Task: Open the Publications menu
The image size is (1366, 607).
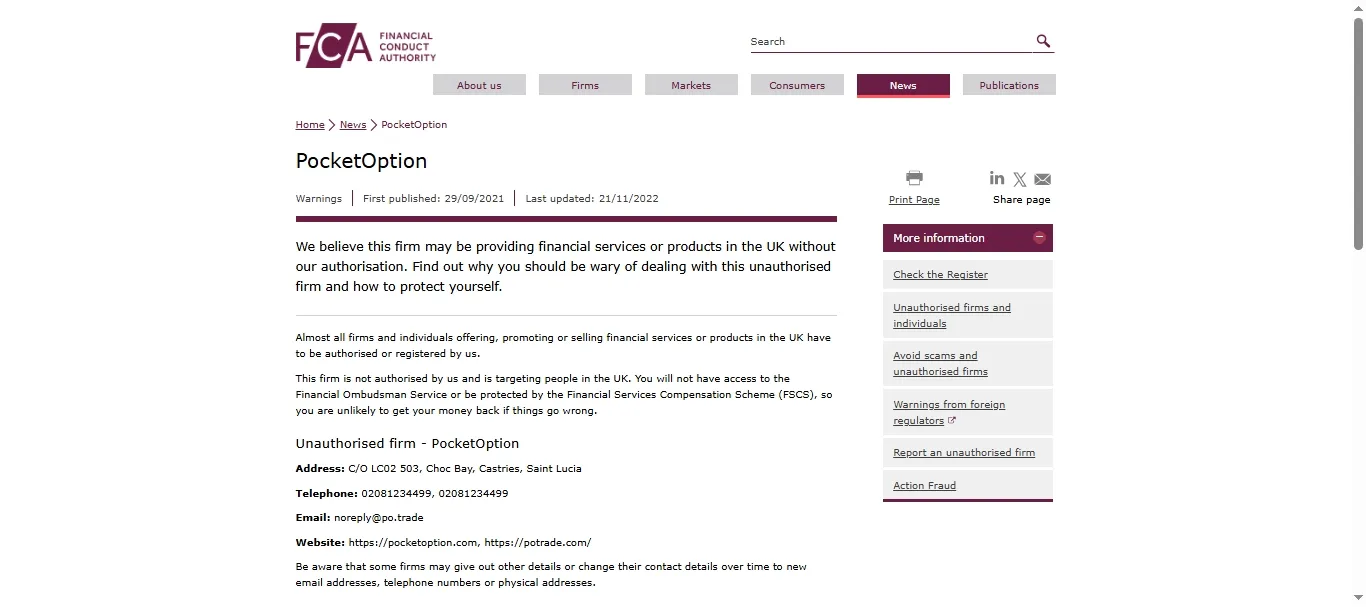Action: pyautogui.click(x=1009, y=85)
